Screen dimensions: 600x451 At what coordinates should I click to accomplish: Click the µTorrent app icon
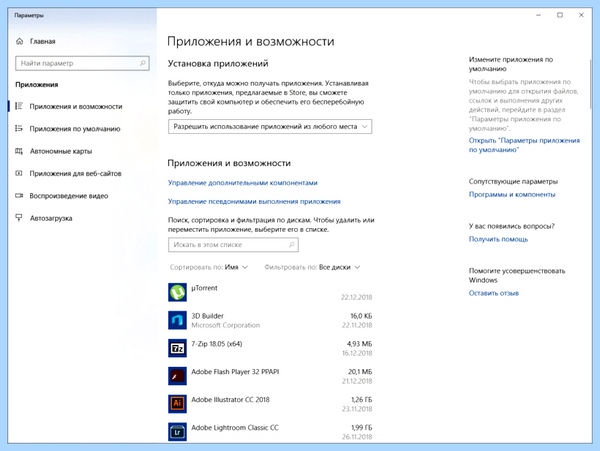point(177,292)
